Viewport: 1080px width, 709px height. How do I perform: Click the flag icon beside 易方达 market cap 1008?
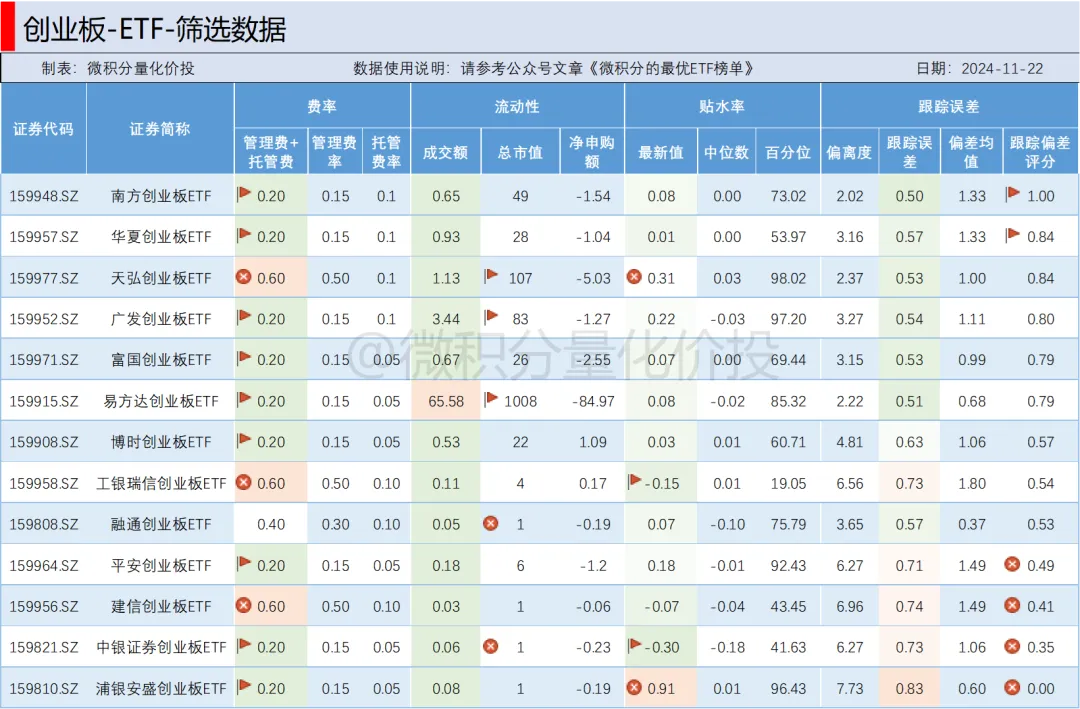491,400
